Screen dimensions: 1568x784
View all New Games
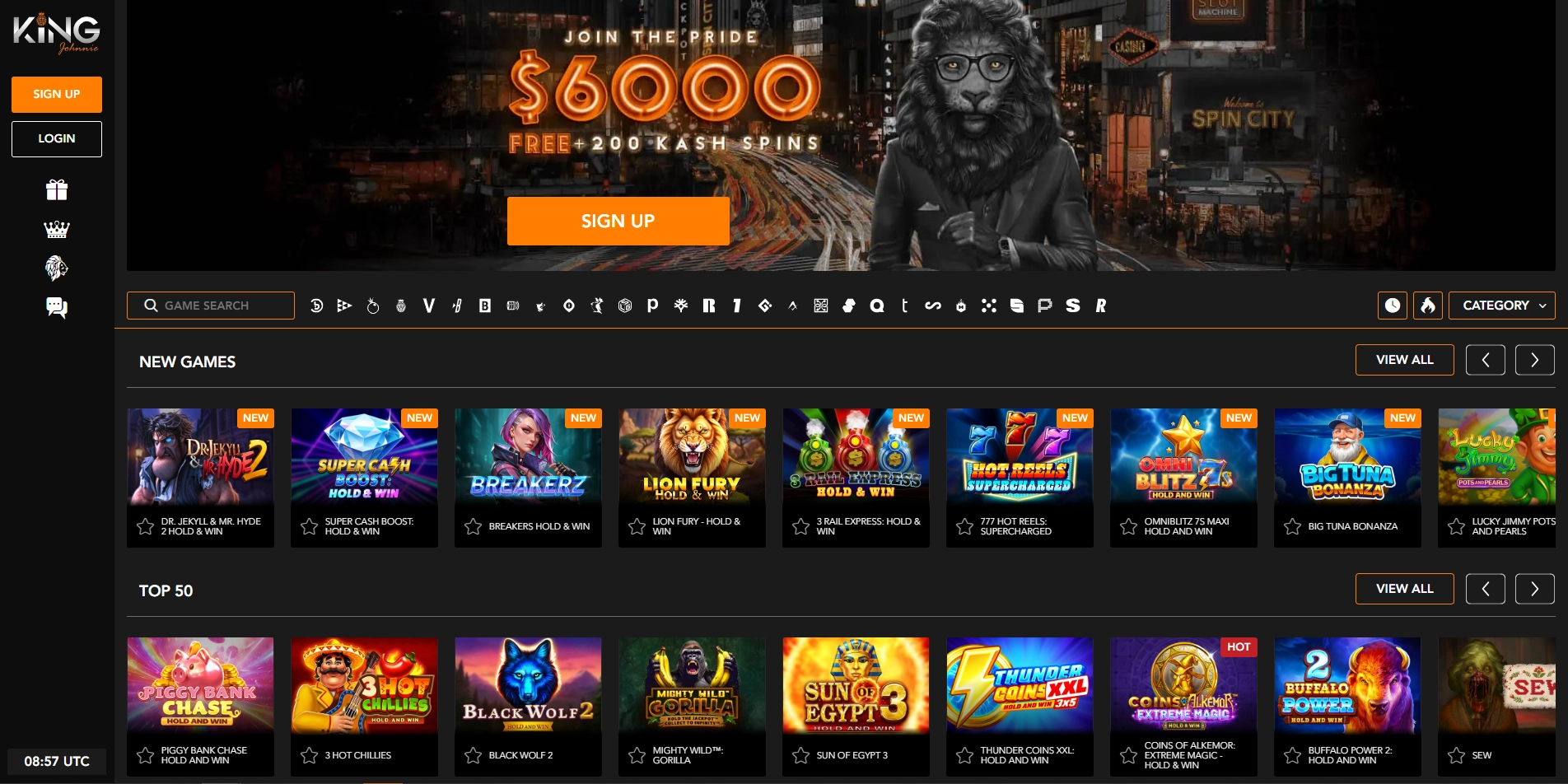point(1405,360)
